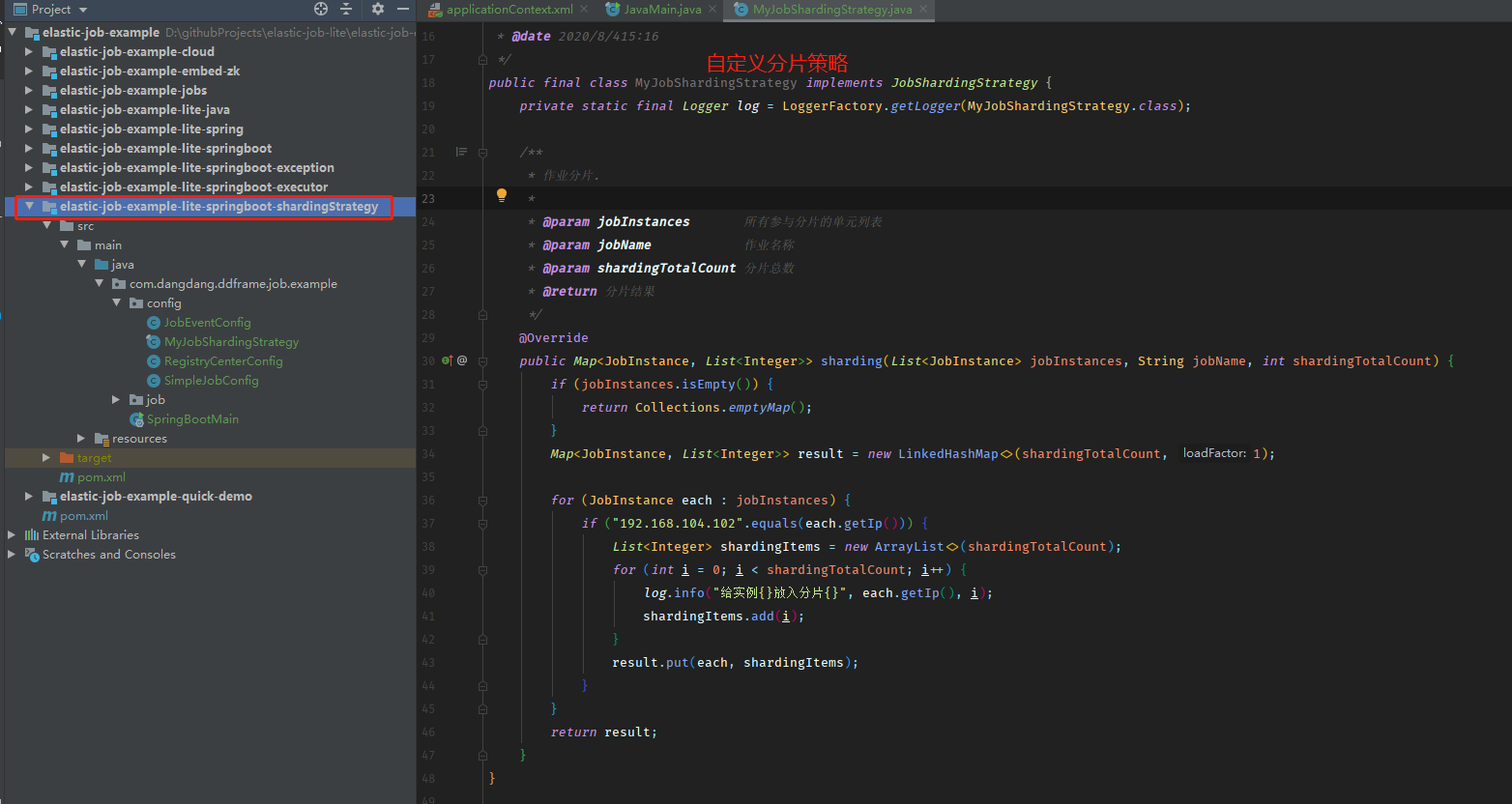The width and height of the screenshot is (1512, 804).
Task: Collapse the config package
Action: pyautogui.click(x=116, y=302)
